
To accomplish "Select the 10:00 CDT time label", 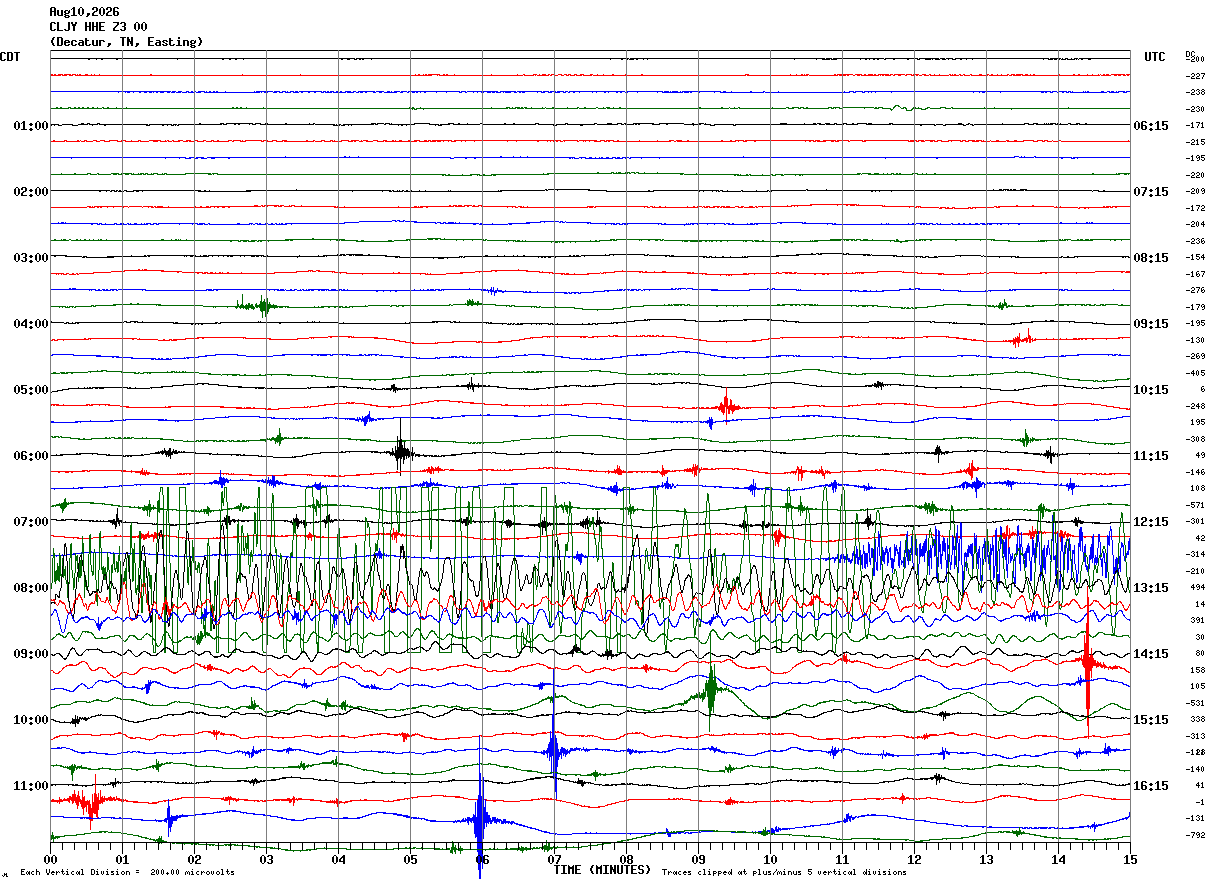I will click(31, 720).
